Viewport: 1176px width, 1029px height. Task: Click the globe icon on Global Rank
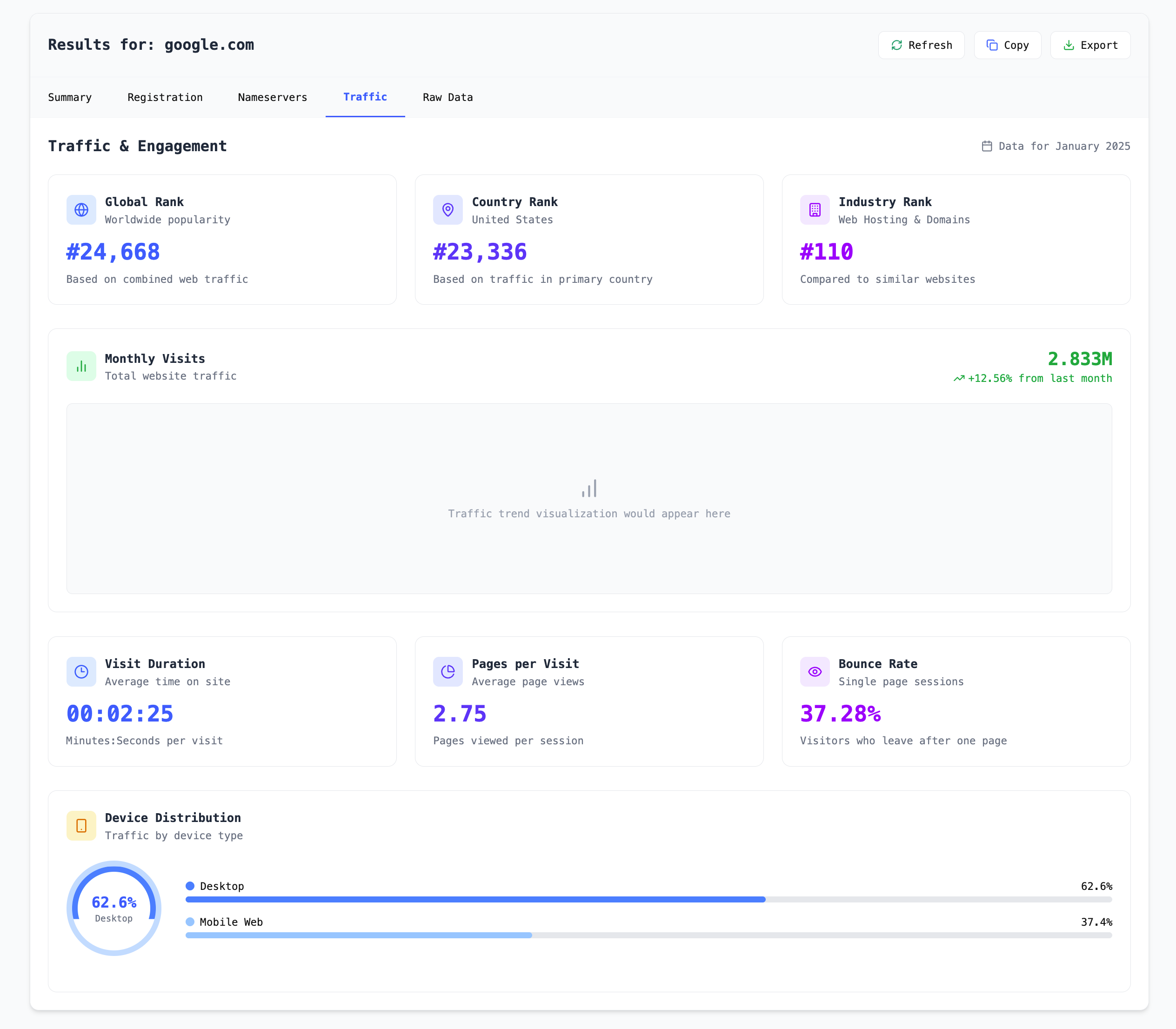tap(81, 210)
